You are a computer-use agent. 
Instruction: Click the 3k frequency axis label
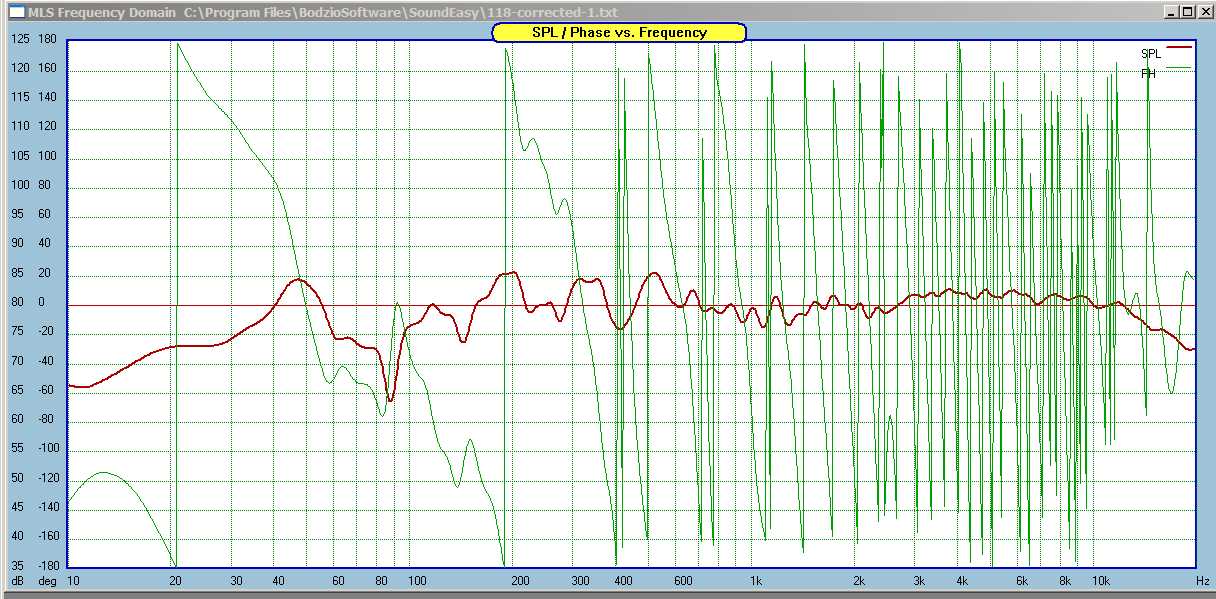[x=919, y=580]
